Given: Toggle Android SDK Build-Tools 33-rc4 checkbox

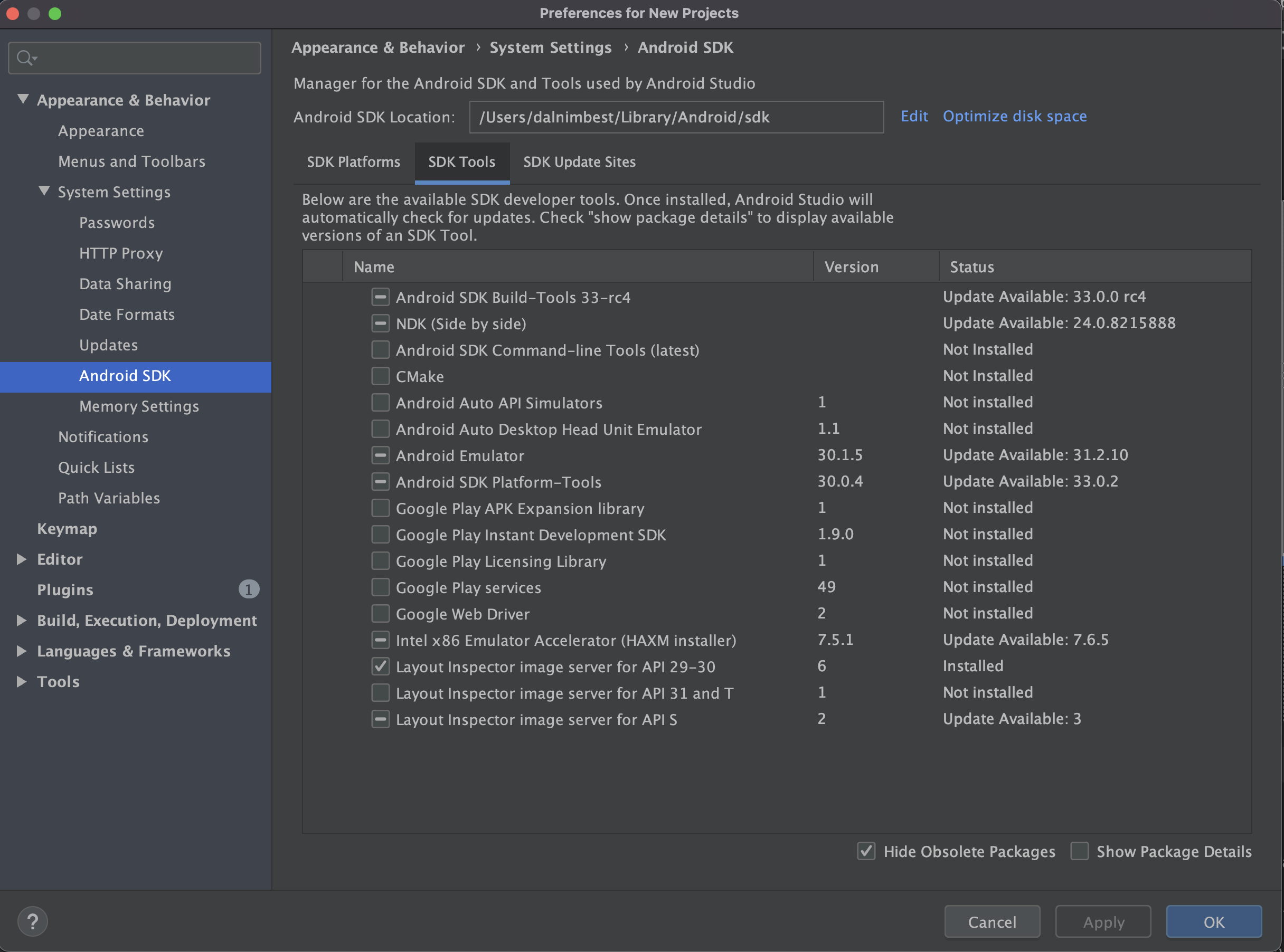Looking at the screenshot, I should [381, 297].
